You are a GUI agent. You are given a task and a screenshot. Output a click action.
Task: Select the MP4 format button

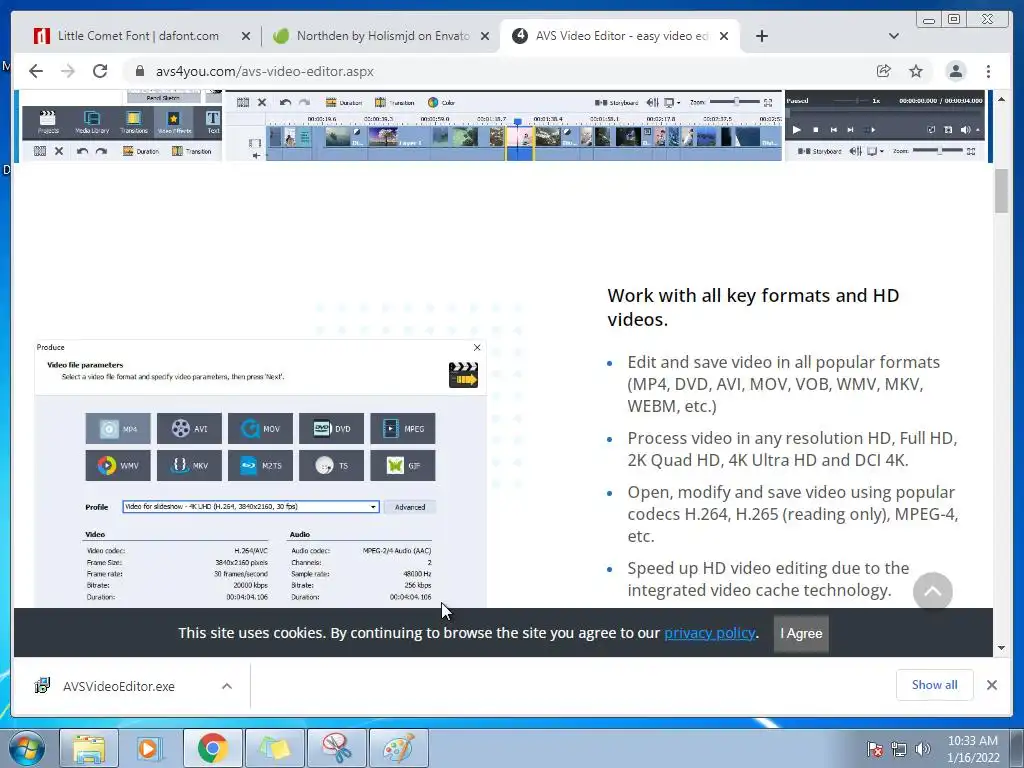tap(118, 429)
